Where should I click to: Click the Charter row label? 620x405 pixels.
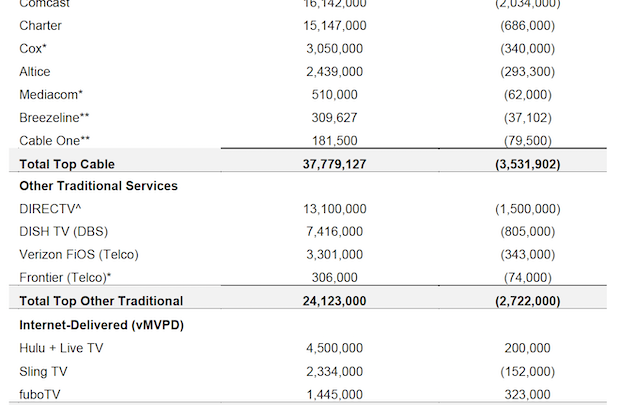[40, 25]
